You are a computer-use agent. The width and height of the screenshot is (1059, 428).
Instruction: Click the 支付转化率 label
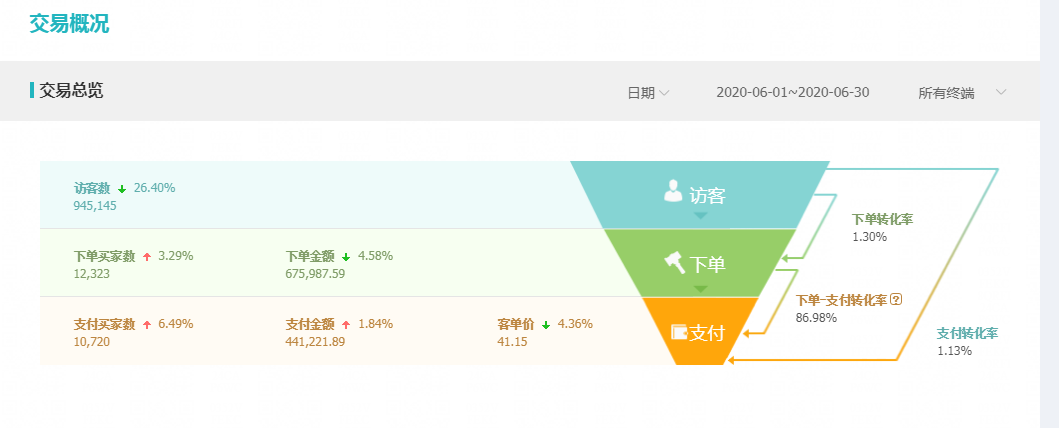(968, 333)
